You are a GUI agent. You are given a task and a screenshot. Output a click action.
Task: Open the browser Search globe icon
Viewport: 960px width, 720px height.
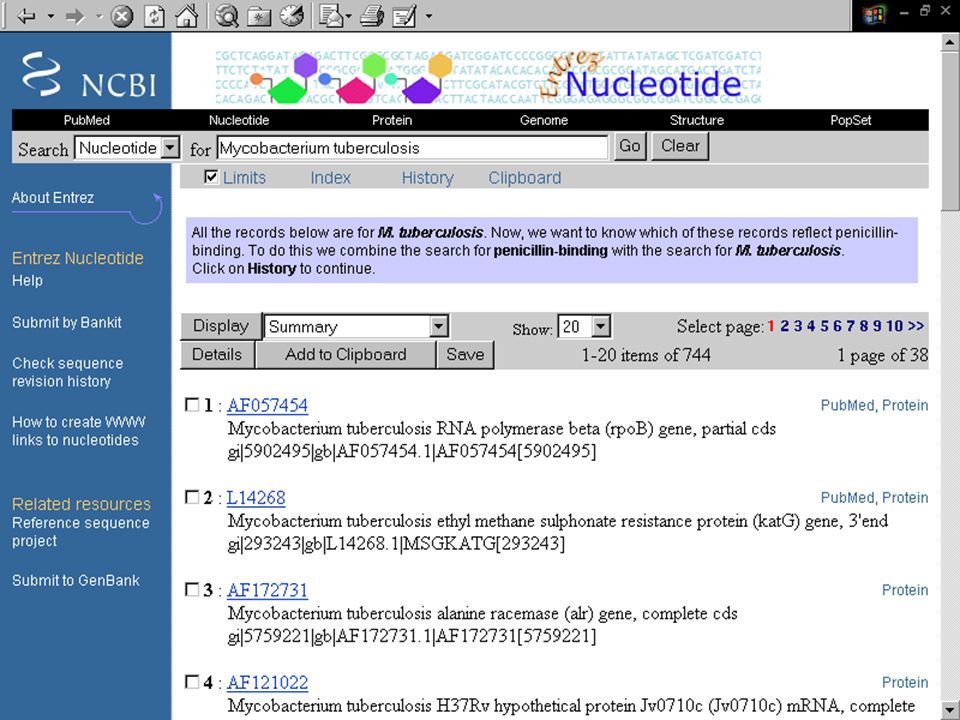[x=227, y=16]
